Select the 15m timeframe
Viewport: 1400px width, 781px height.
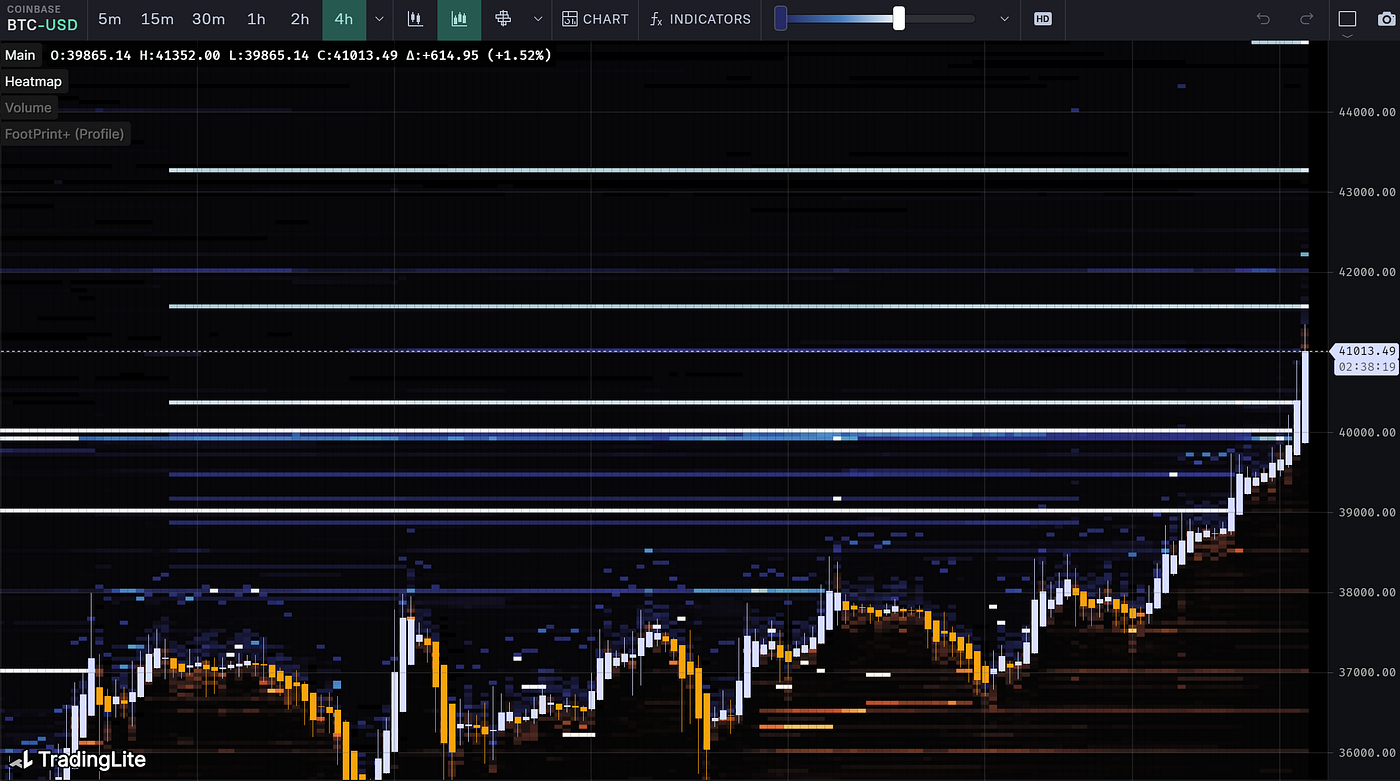pos(157,19)
